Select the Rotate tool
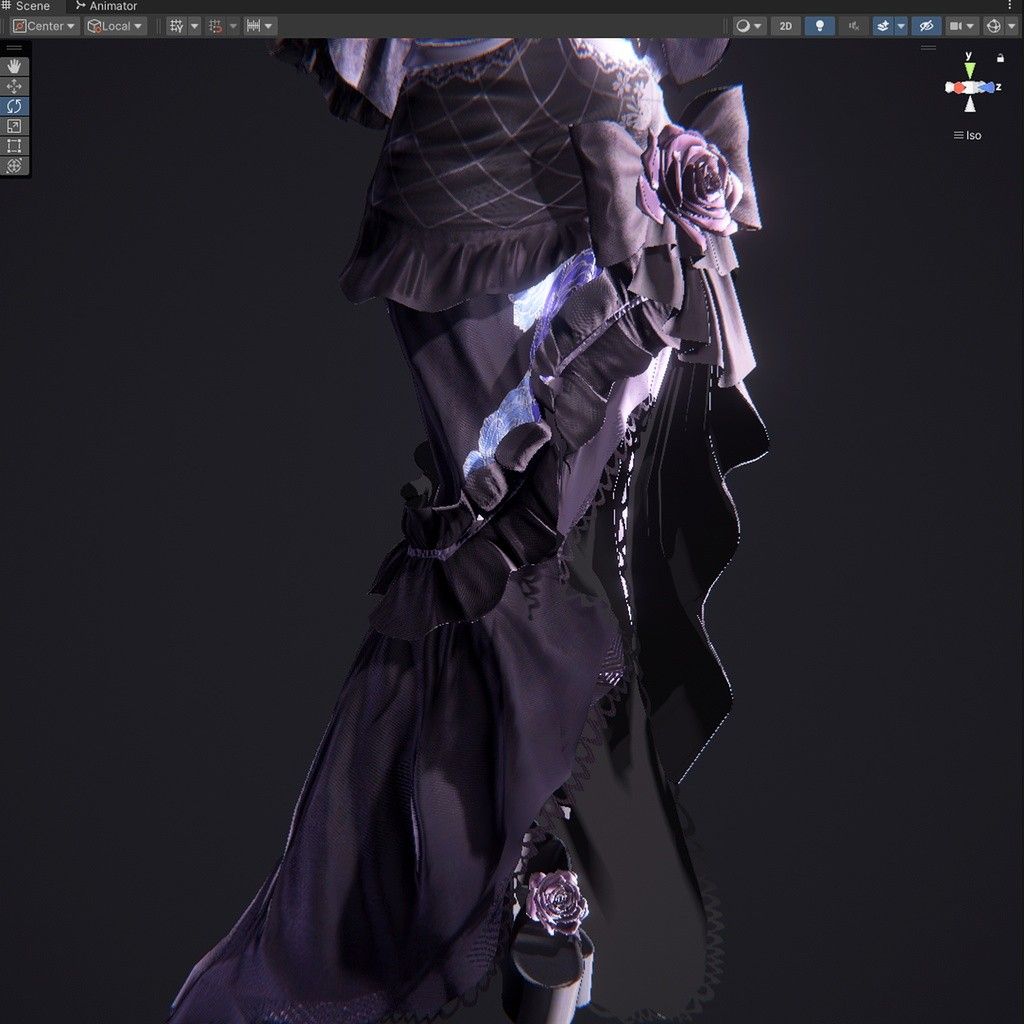This screenshot has width=1024, height=1024. [x=14, y=106]
